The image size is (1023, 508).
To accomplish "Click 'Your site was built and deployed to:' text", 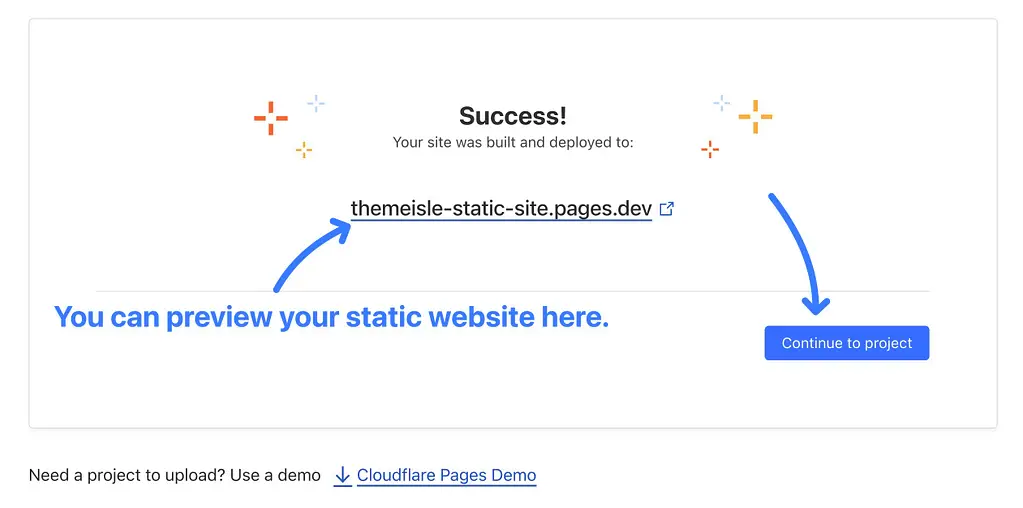I will pyautogui.click(x=513, y=142).
